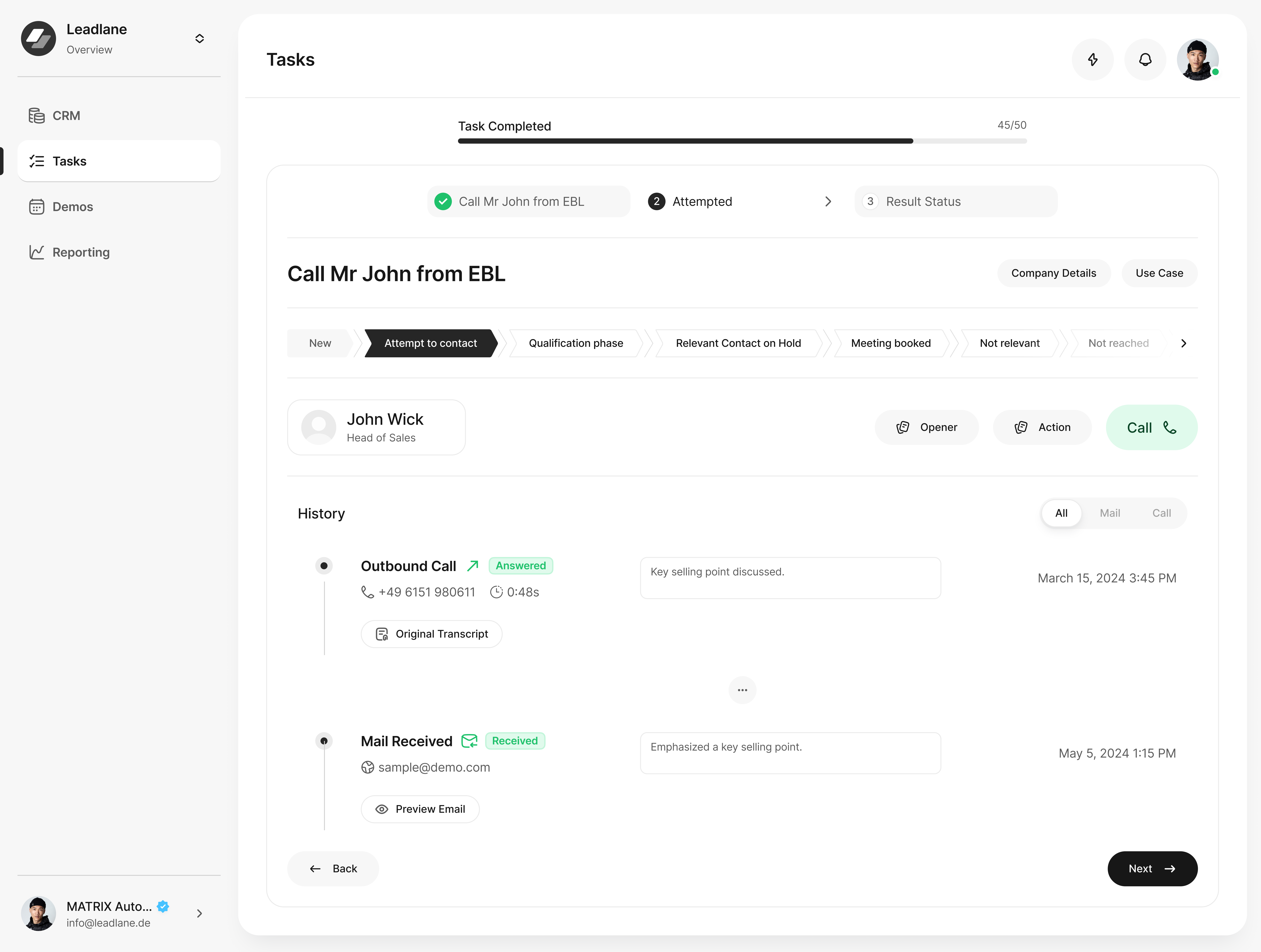The image size is (1261, 952).
Task: Click the Leadlane logo icon
Action: pyautogui.click(x=38, y=38)
